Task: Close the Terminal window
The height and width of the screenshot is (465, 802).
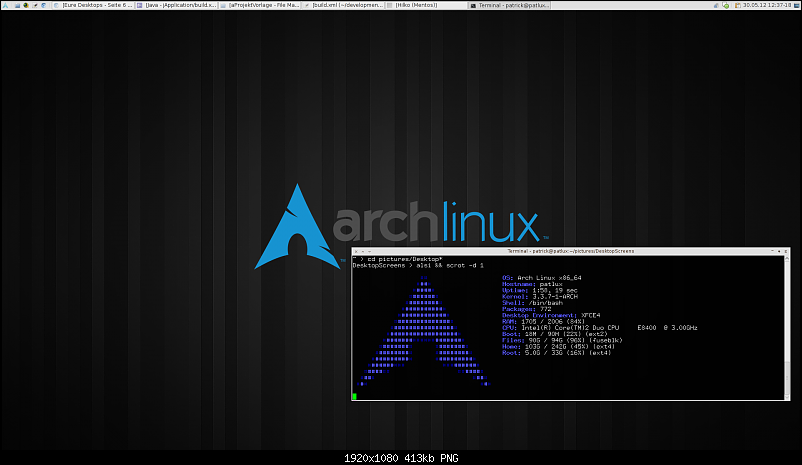Action: point(356,251)
